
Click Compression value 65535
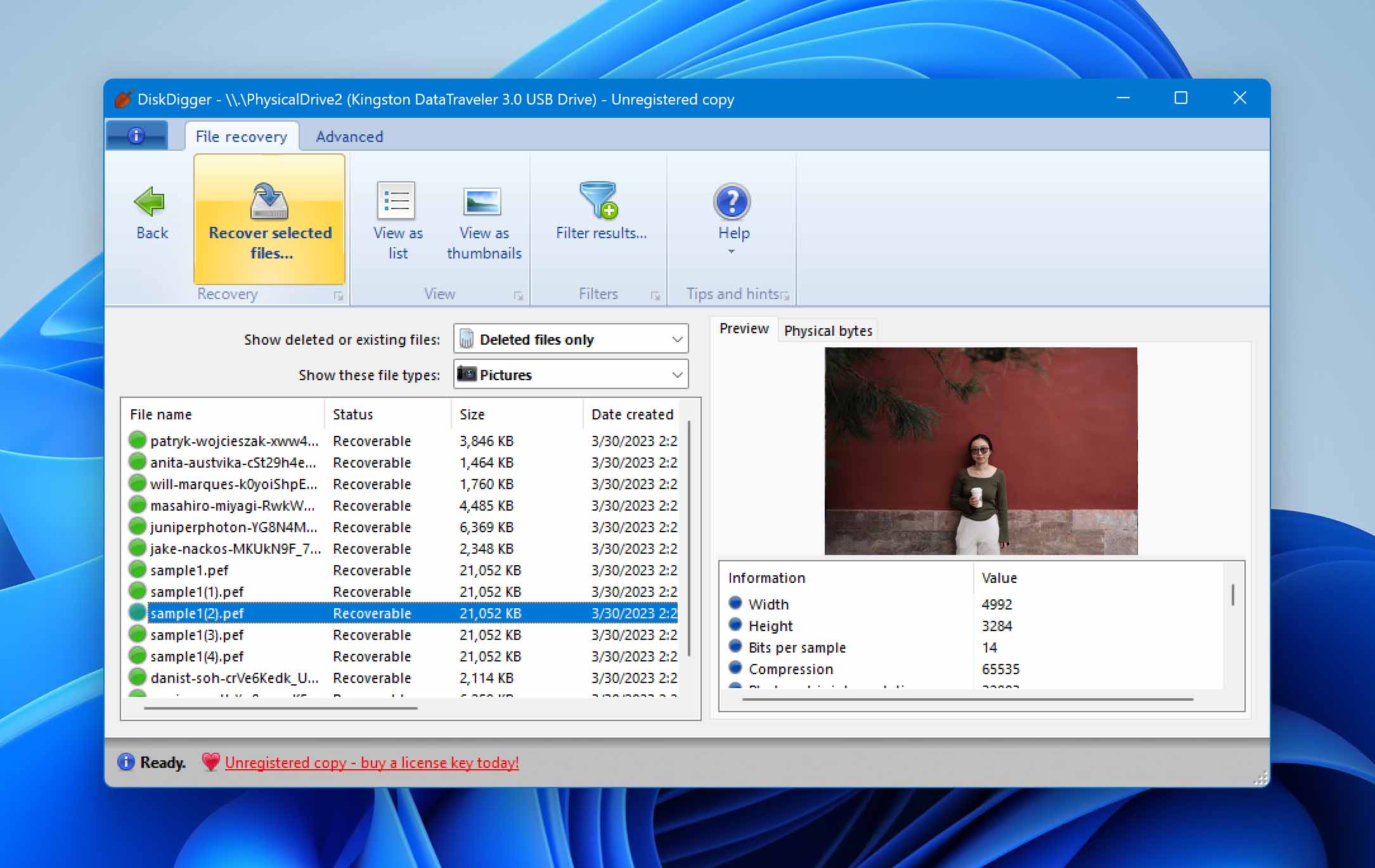[x=1000, y=669]
